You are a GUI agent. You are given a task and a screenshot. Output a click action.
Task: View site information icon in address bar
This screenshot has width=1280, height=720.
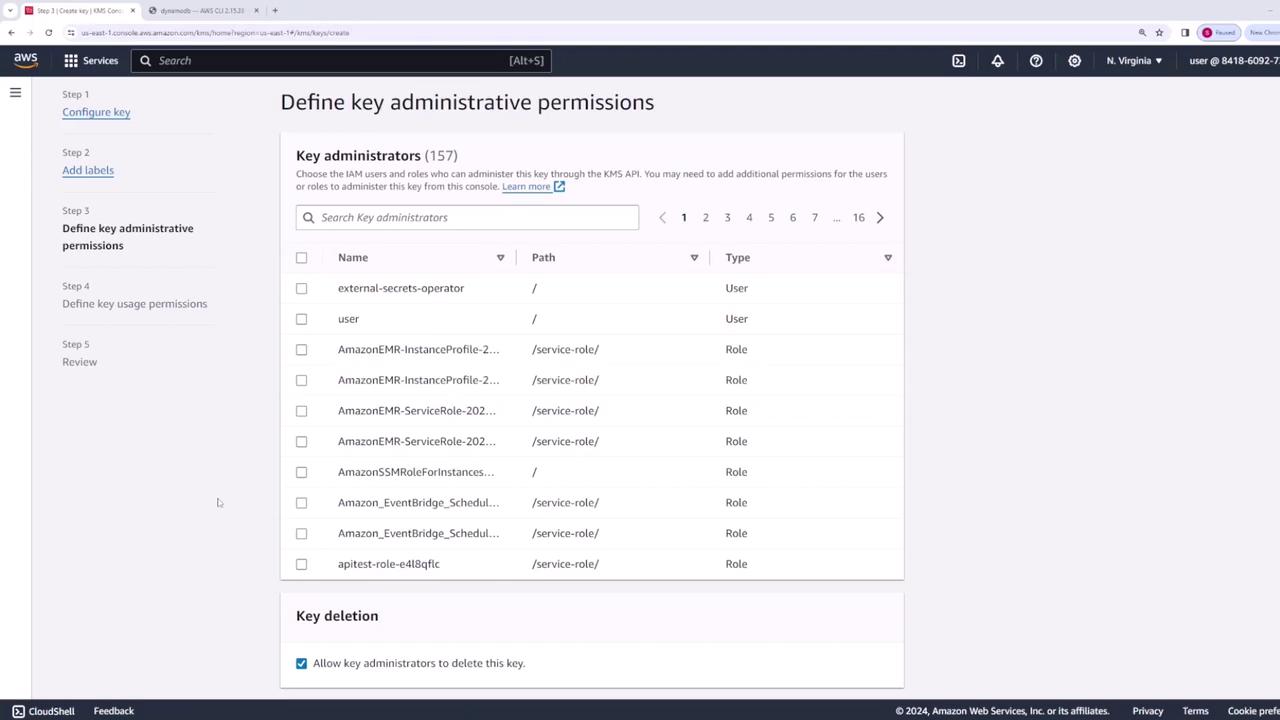tap(71, 32)
